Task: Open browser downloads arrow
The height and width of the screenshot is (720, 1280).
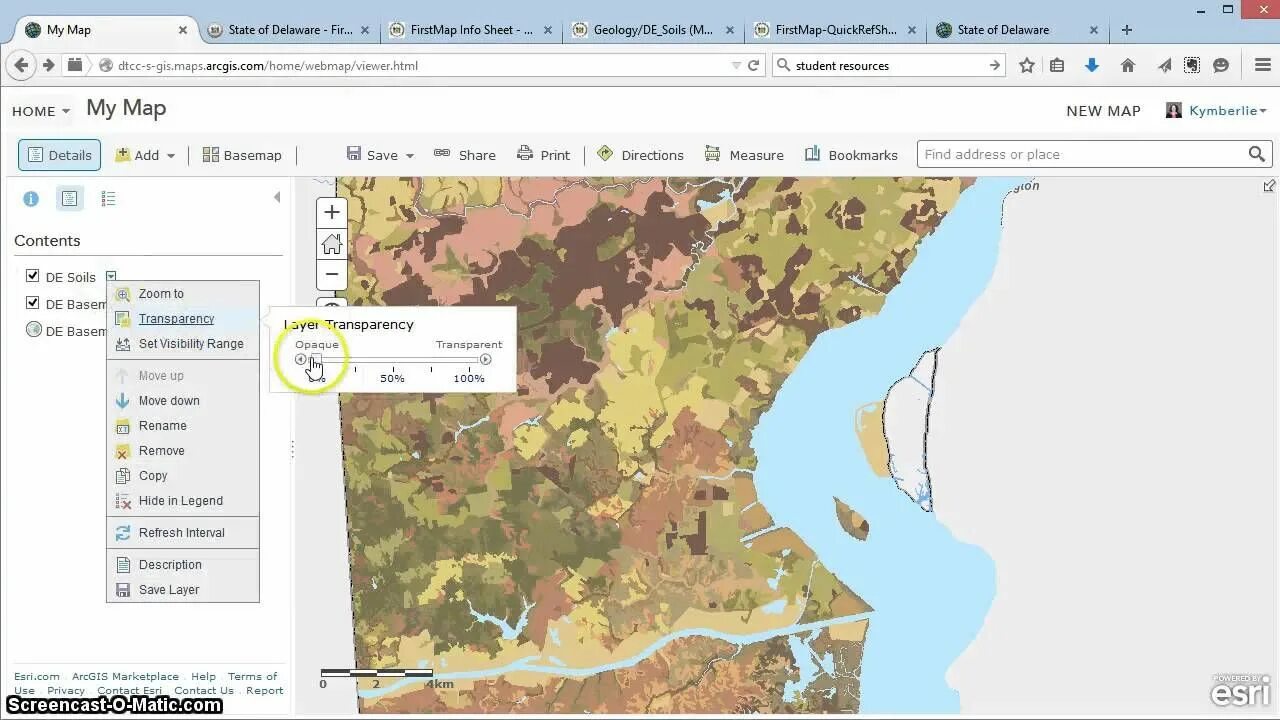Action: click(1092, 65)
